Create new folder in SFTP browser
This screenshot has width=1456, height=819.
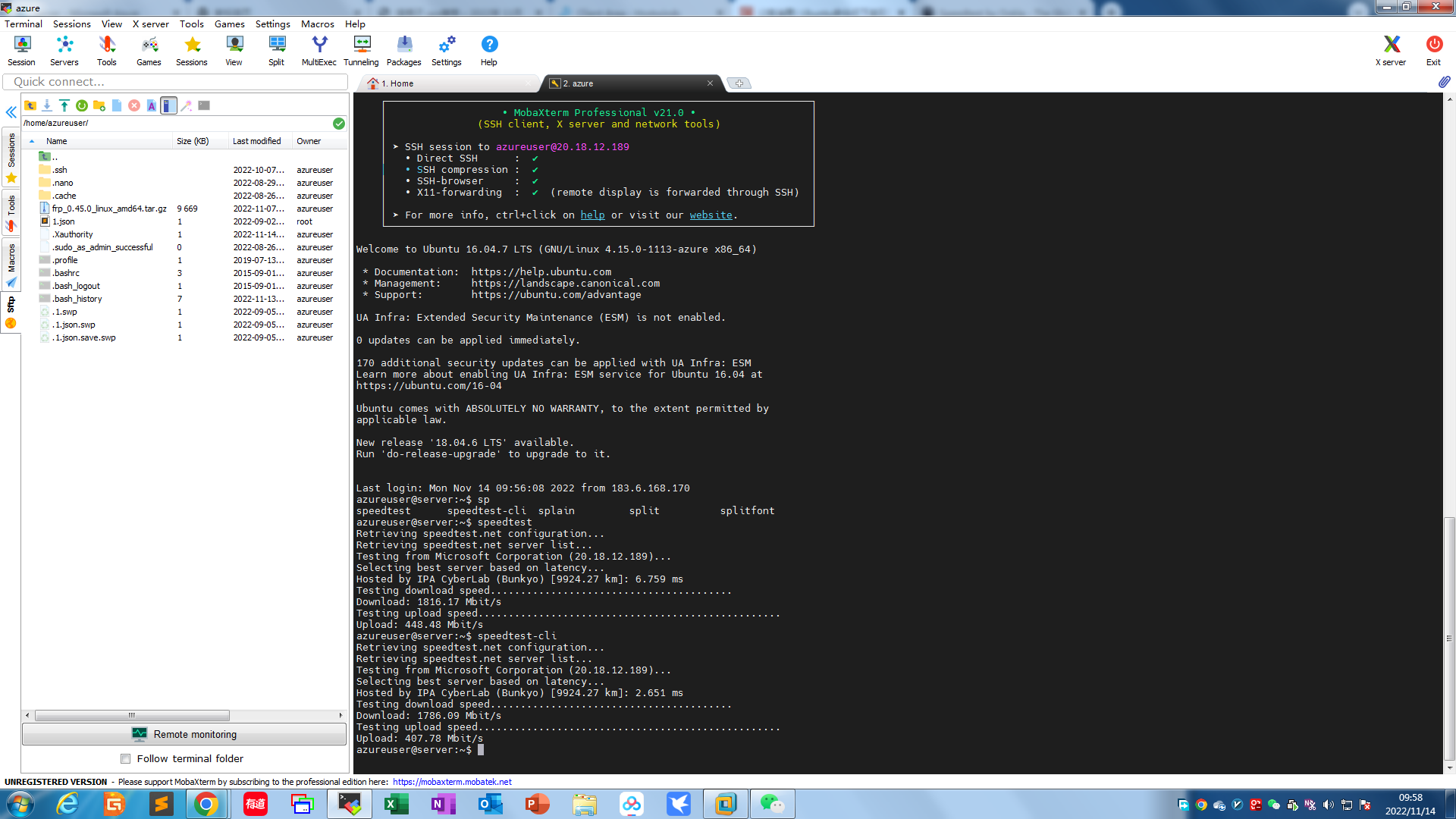click(99, 105)
